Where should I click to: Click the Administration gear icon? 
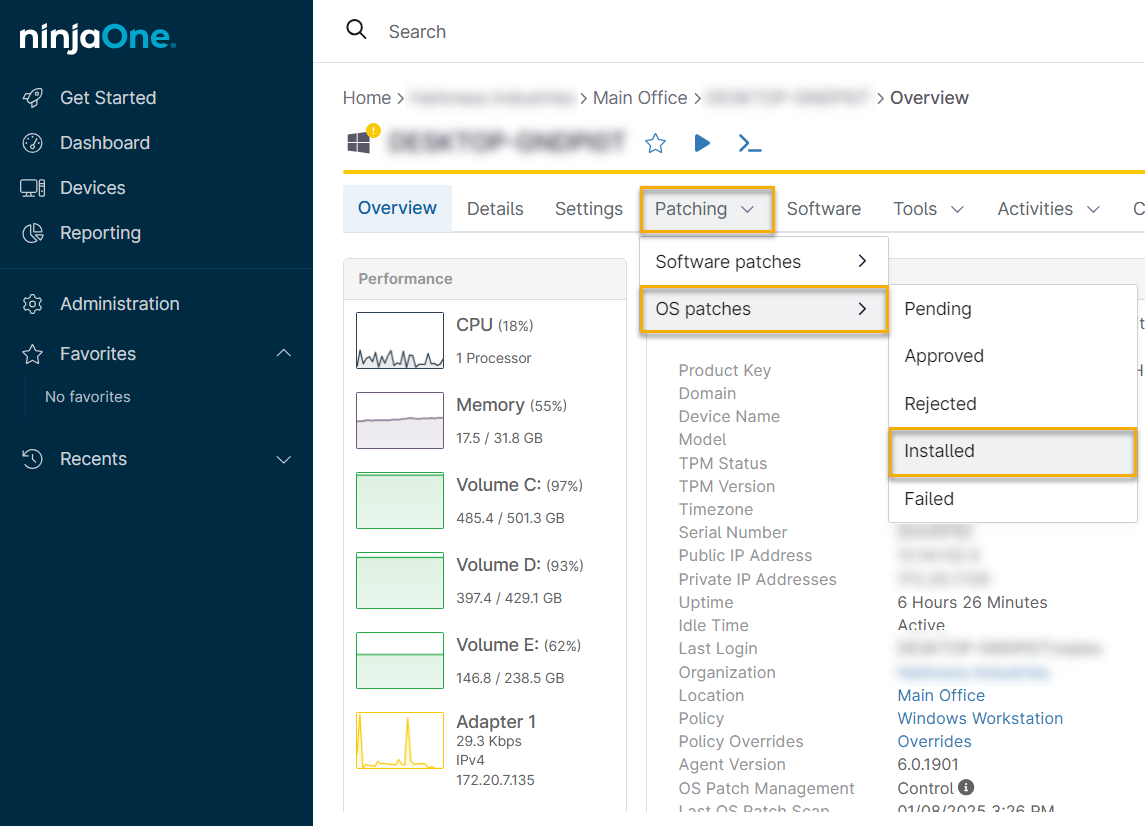32,304
